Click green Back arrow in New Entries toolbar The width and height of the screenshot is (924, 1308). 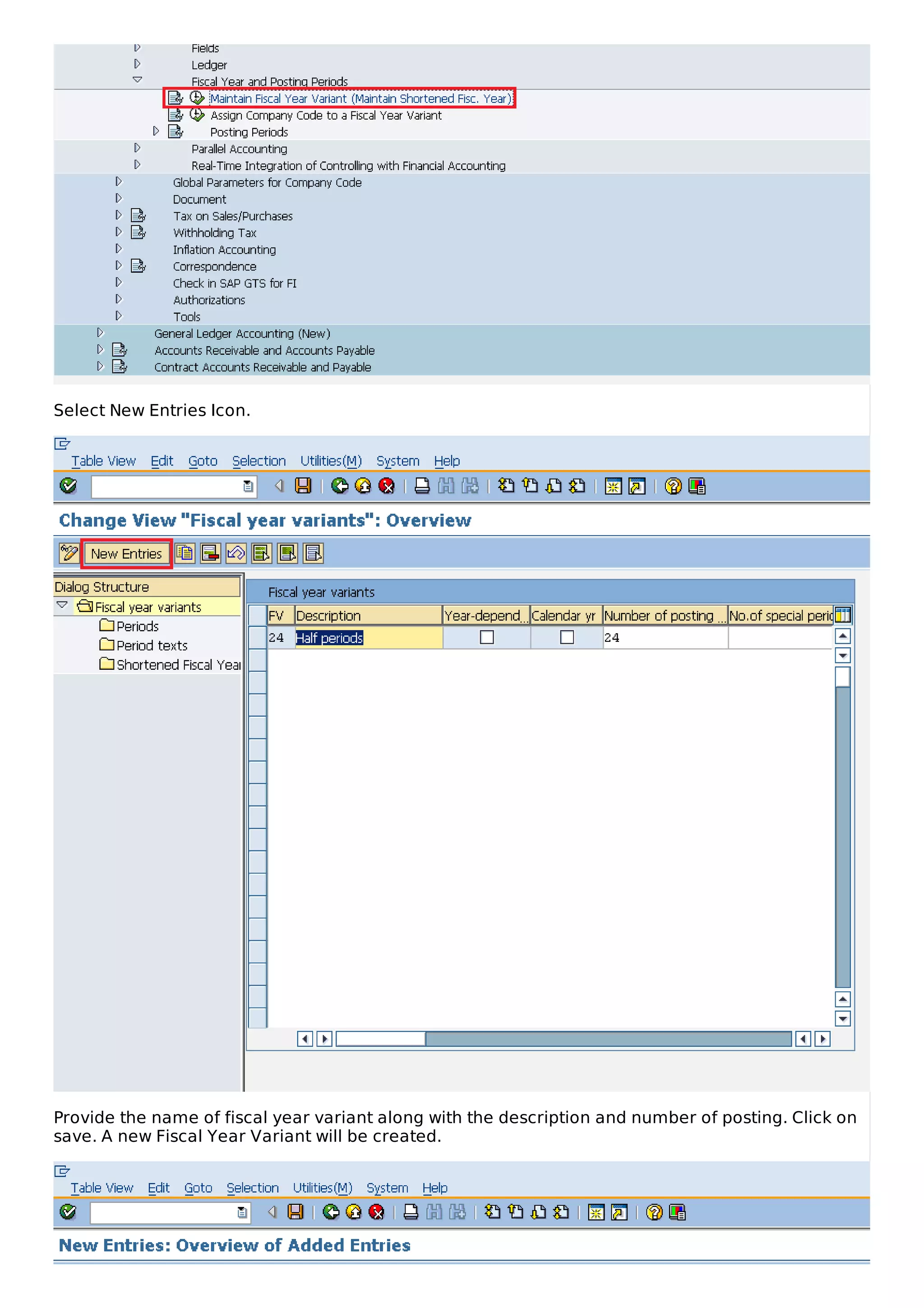tap(331, 1212)
